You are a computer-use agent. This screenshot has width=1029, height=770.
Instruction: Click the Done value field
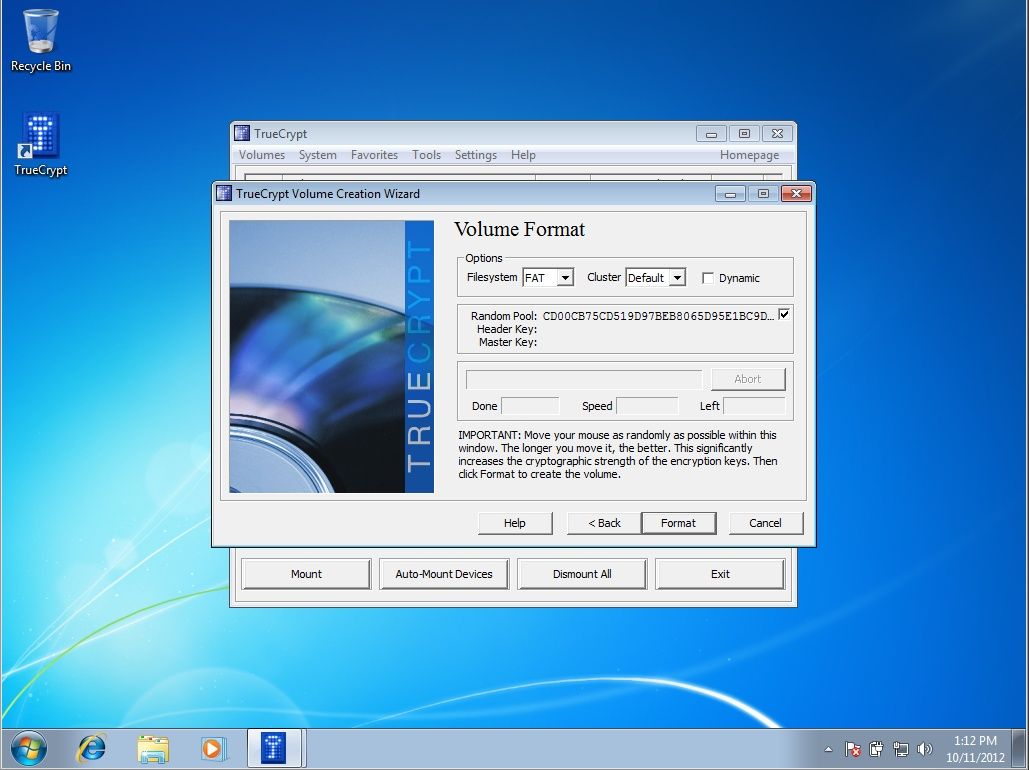[530, 406]
